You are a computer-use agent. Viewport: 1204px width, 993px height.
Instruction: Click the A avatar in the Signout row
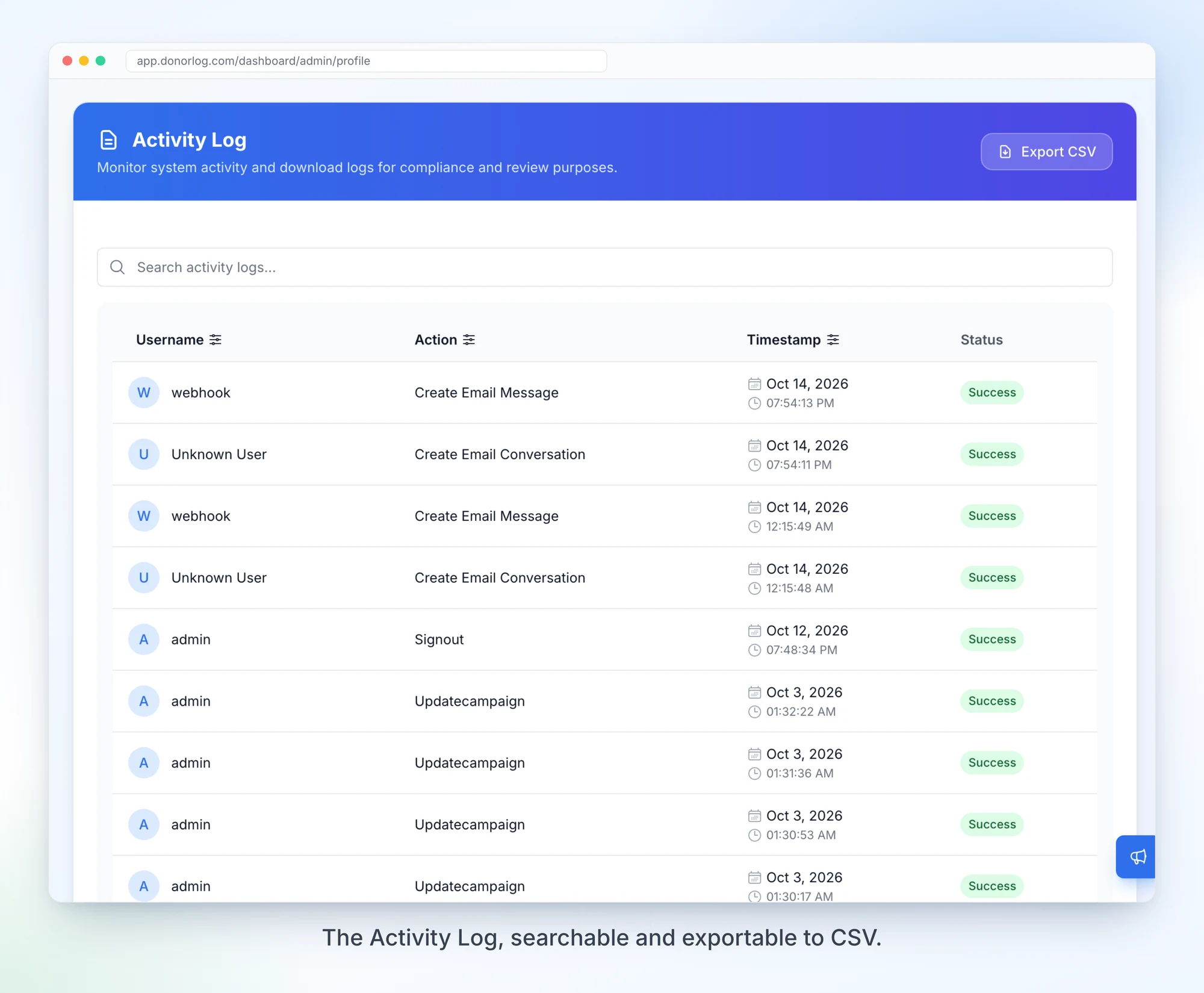click(x=144, y=640)
